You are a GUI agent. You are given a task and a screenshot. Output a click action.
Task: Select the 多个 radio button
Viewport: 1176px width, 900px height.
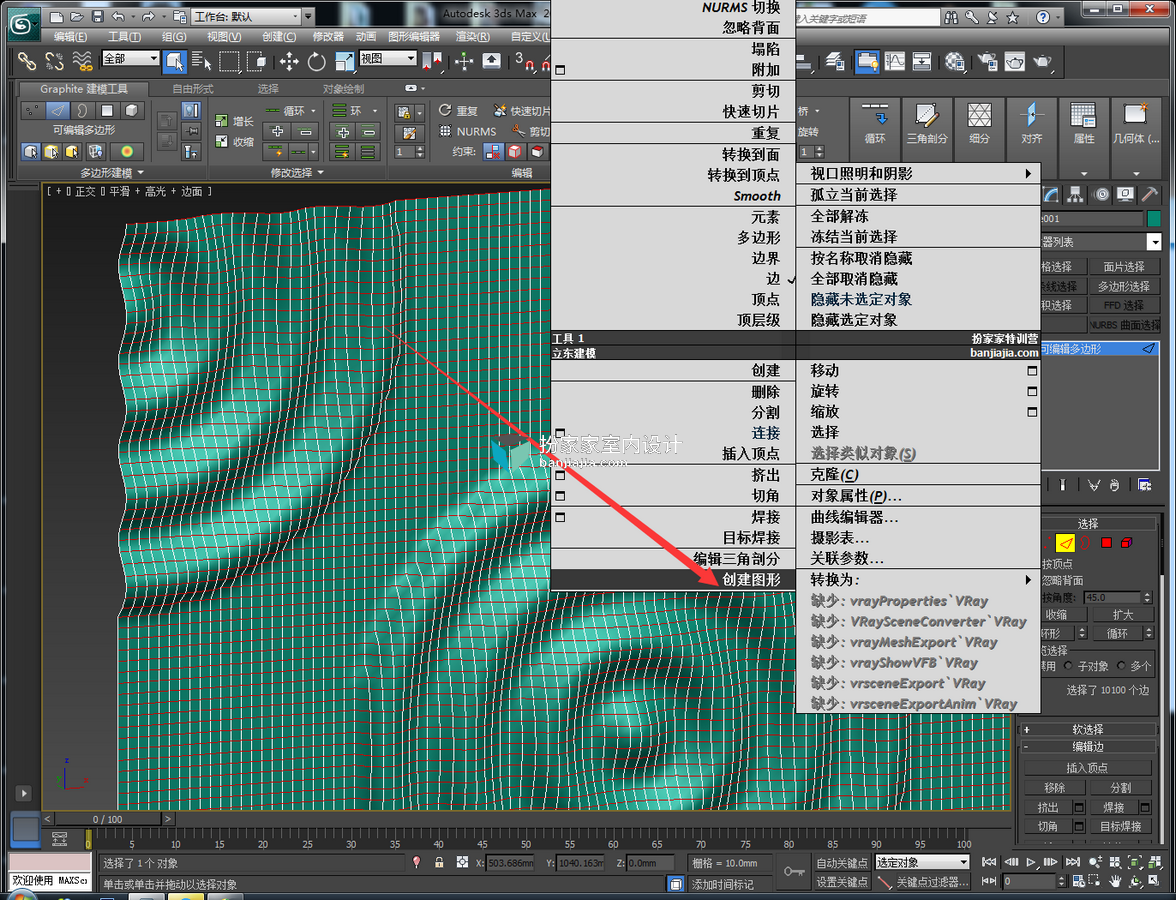(1121, 665)
